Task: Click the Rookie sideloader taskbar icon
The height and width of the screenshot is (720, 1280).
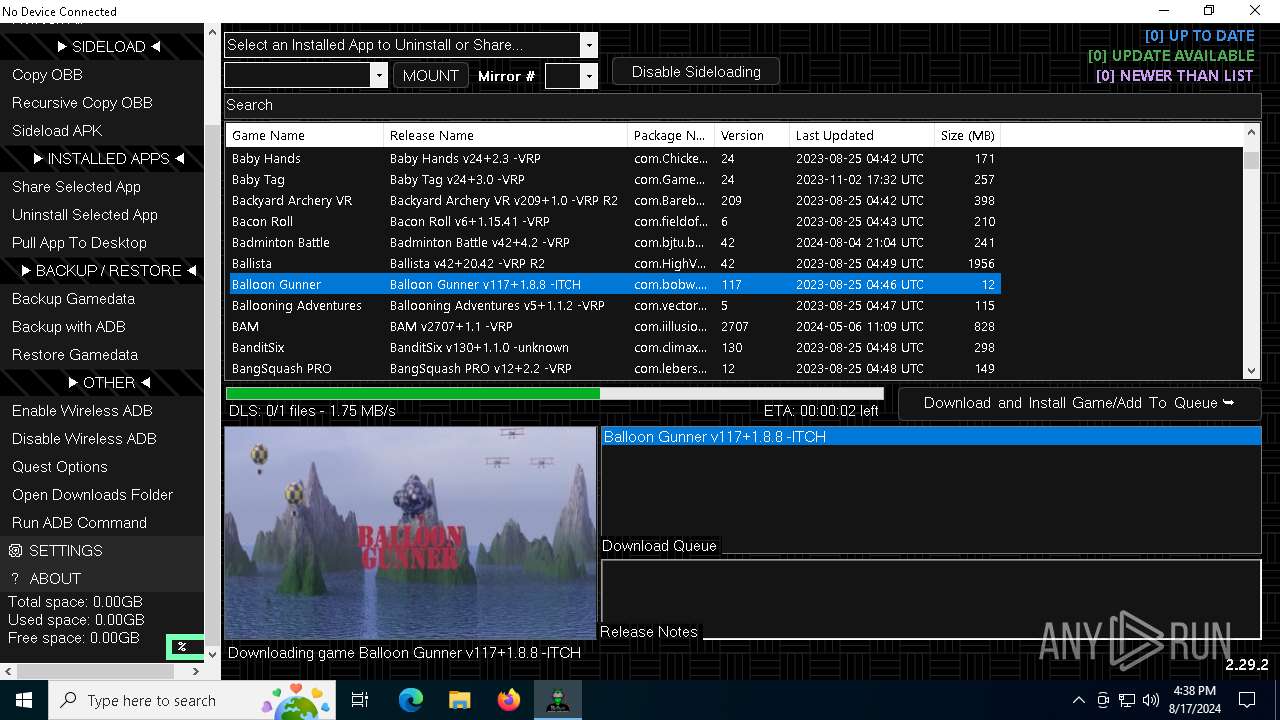Action: (x=557, y=700)
